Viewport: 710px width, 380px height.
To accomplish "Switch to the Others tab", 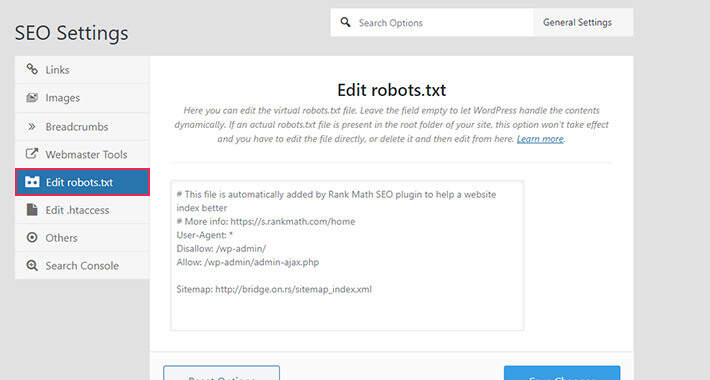I will pyautogui.click(x=82, y=238).
